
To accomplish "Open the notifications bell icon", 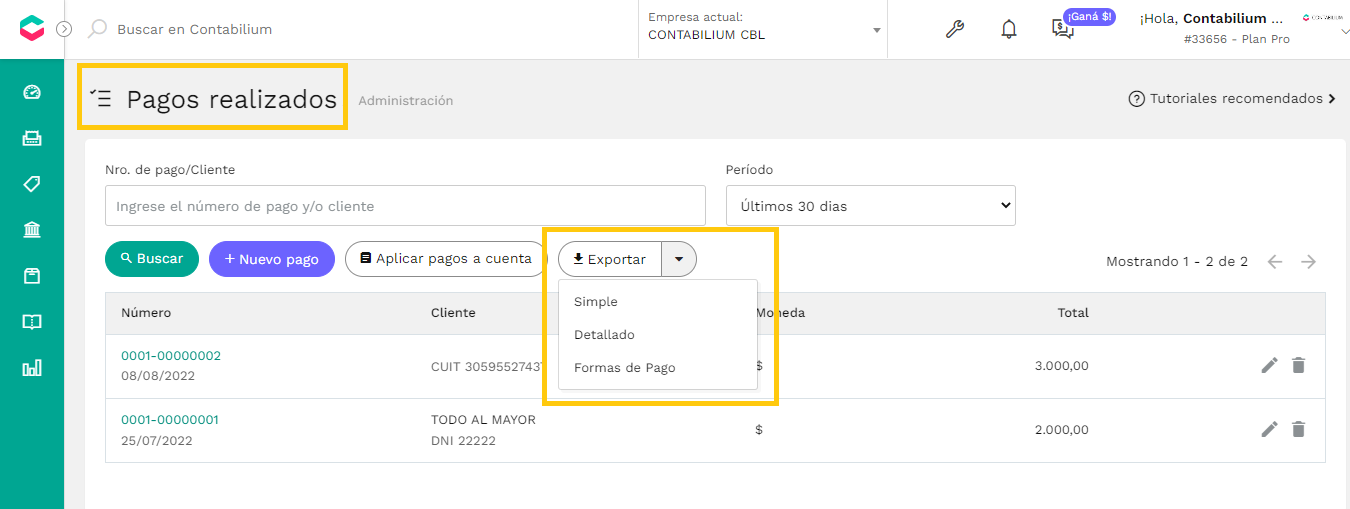I will 1009,29.
